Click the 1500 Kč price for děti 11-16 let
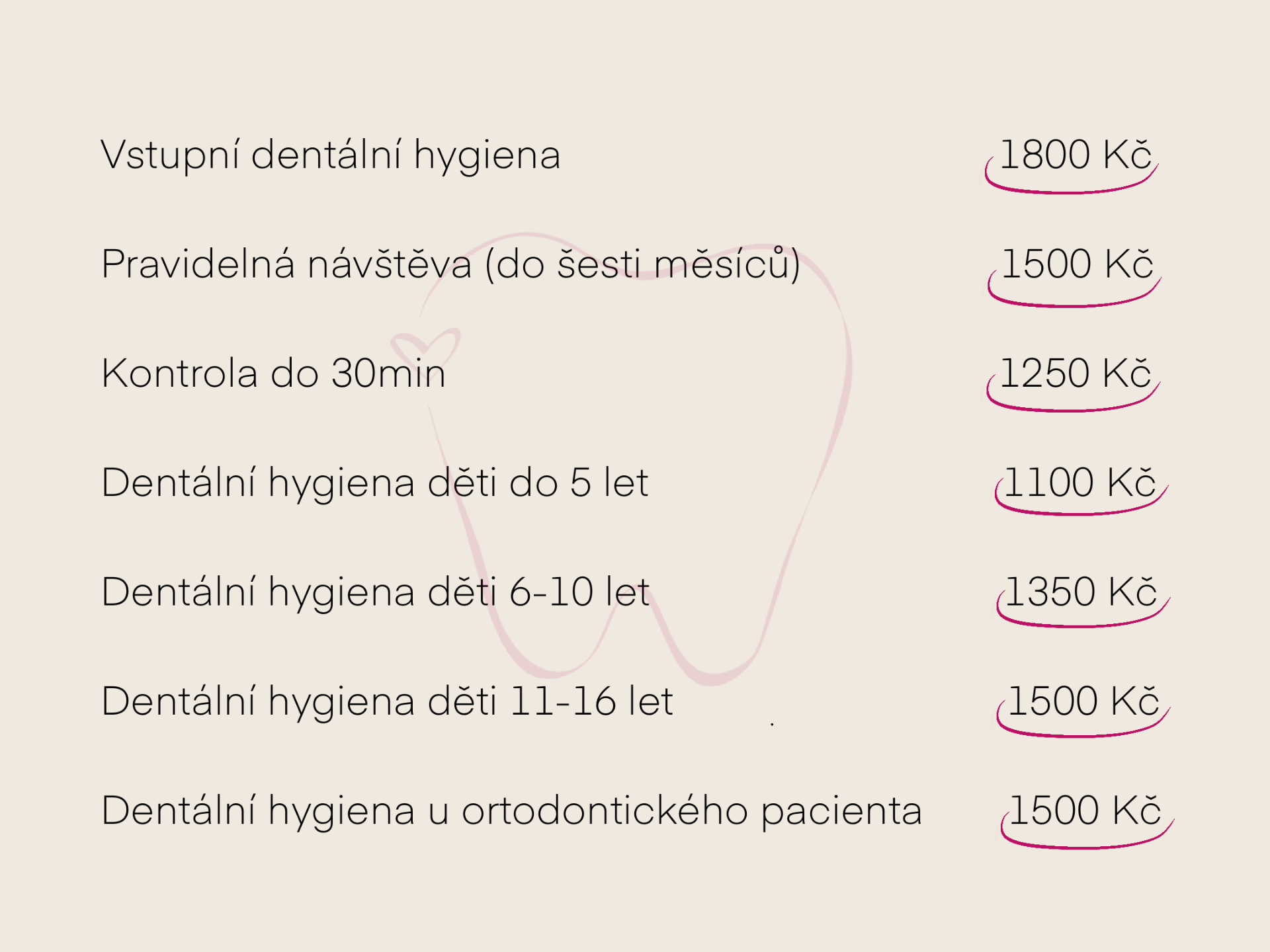This screenshot has height=952, width=1270. 1083,701
